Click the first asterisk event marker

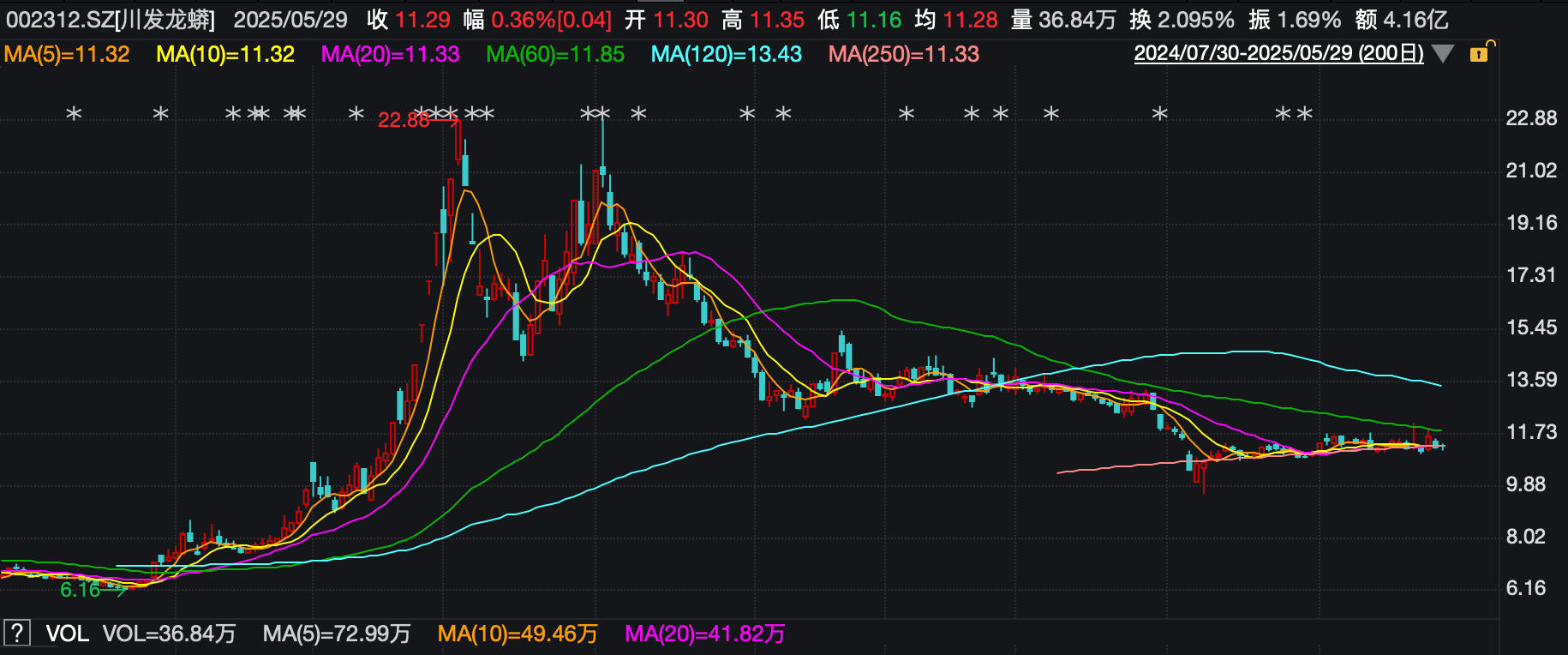click(x=74, y=113)
